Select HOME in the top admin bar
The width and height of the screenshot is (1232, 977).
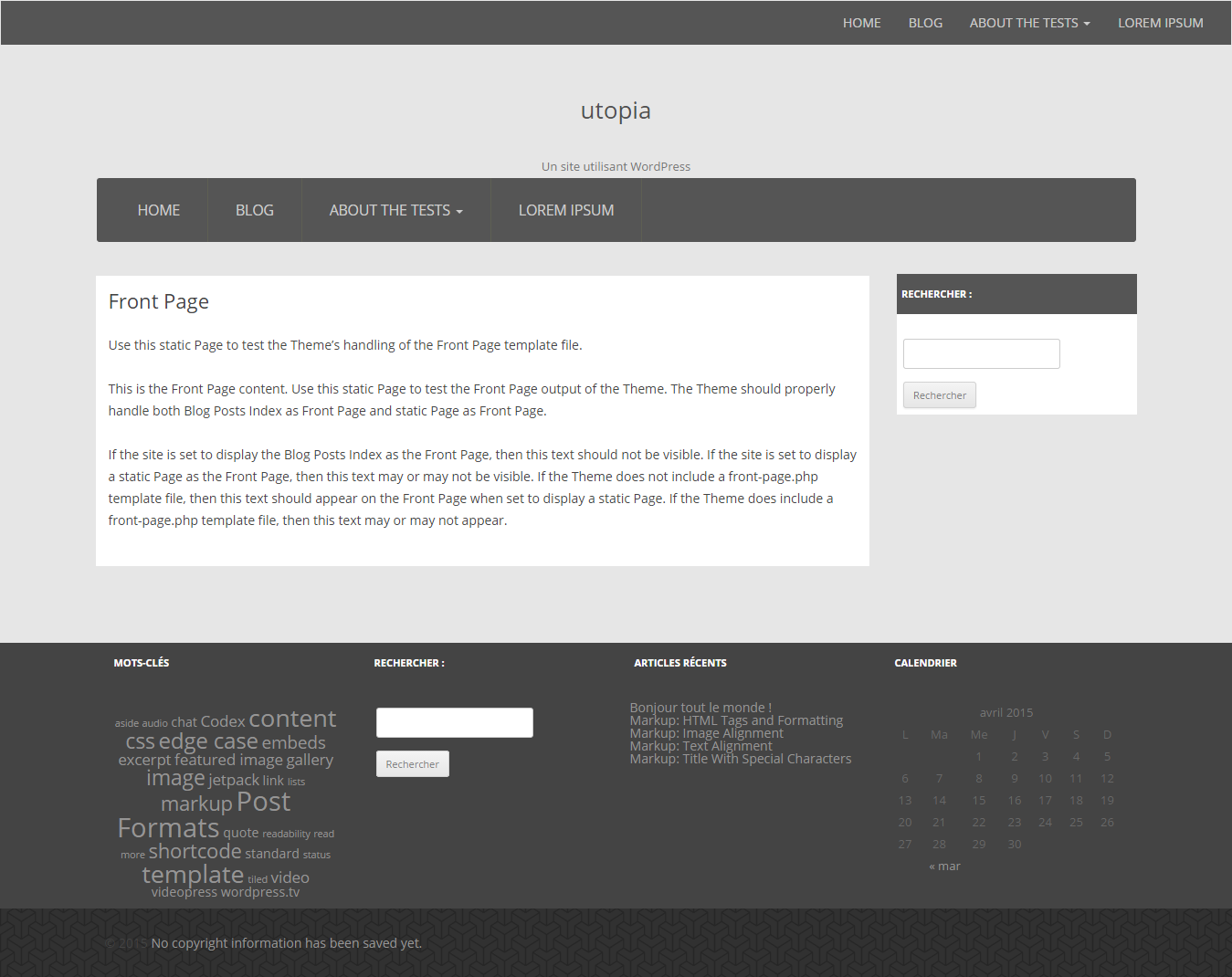point(861,22)
